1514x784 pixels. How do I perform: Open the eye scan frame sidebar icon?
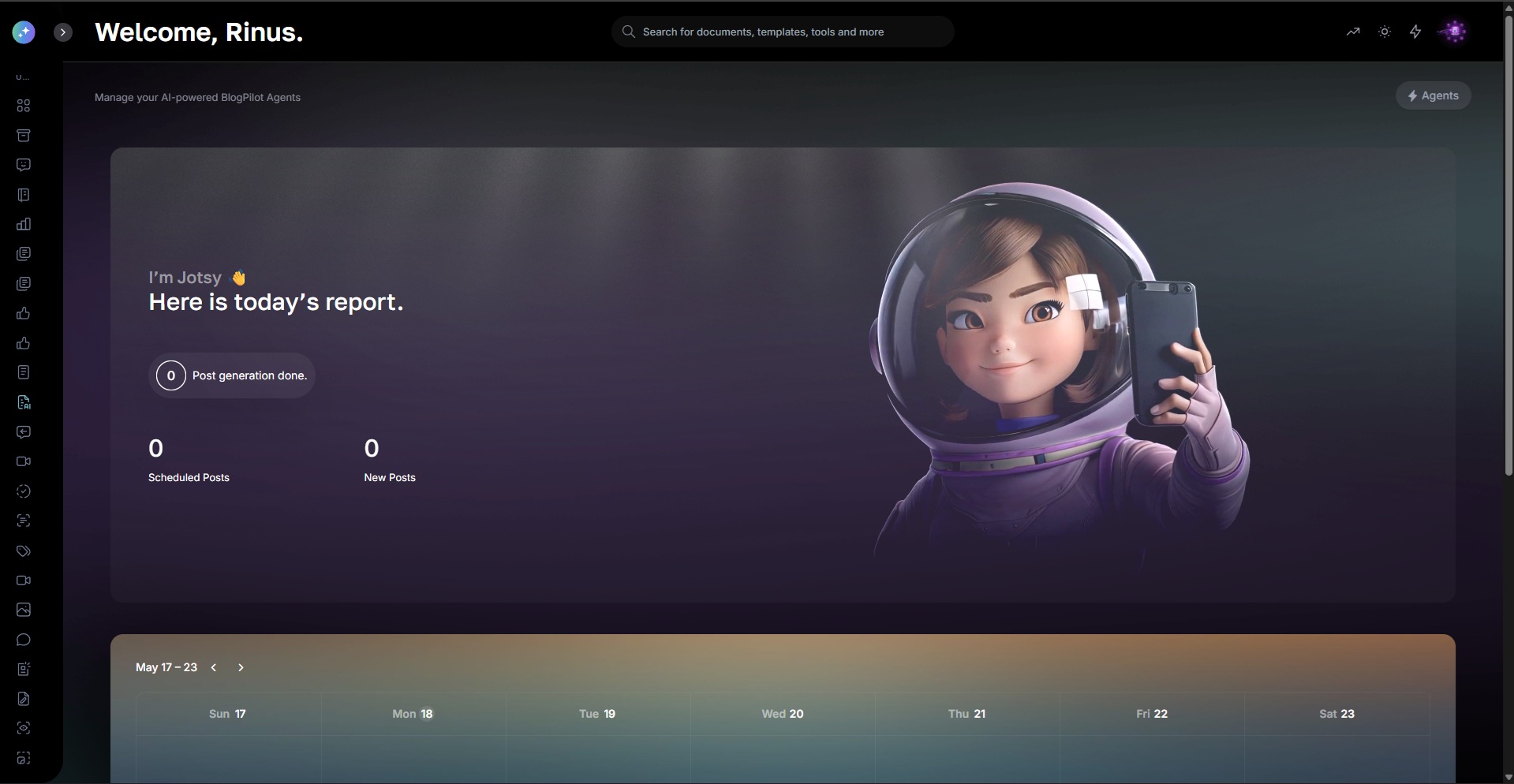coord(24,728)
